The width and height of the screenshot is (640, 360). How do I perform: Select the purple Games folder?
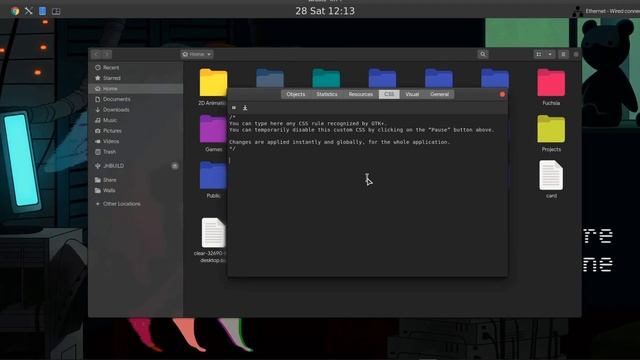pos(213,129)
